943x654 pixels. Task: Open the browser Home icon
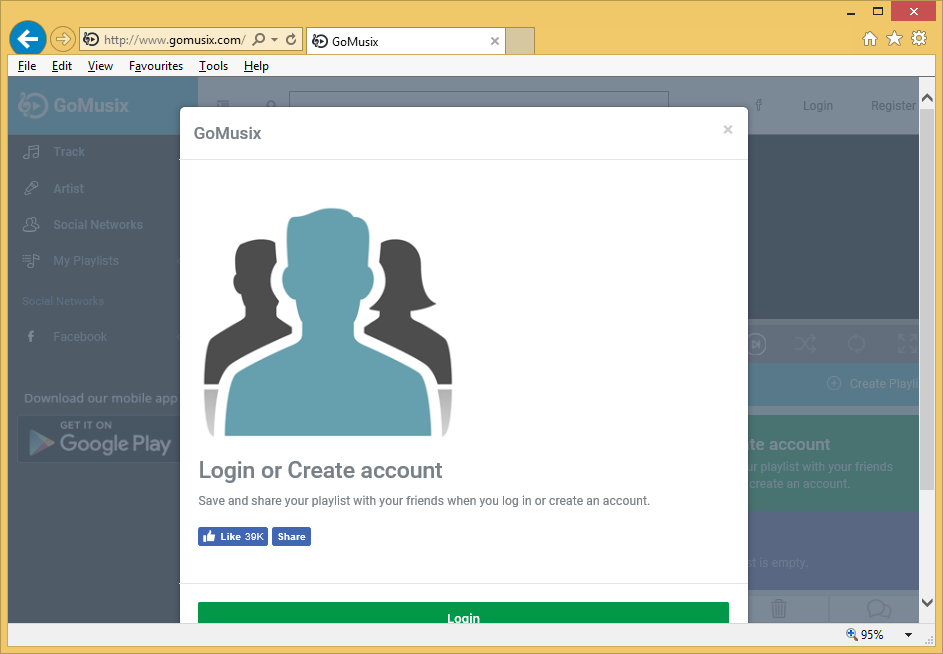870,39
